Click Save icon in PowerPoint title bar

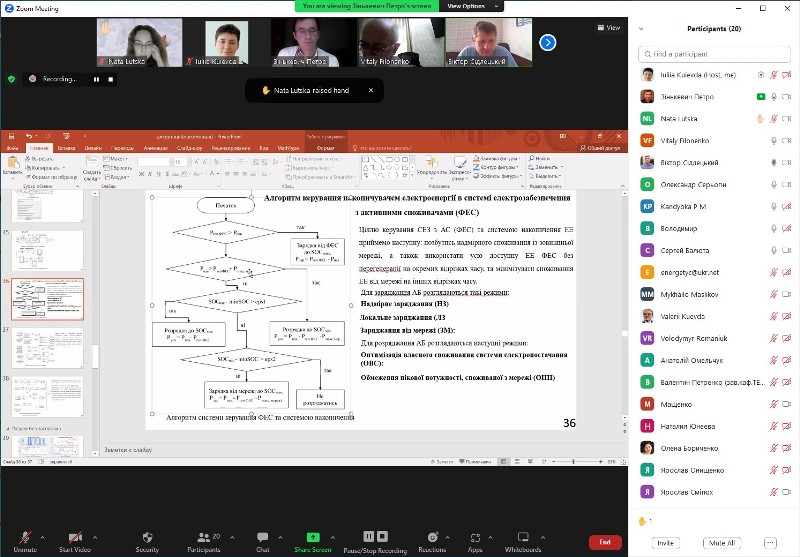click(11, 136)
